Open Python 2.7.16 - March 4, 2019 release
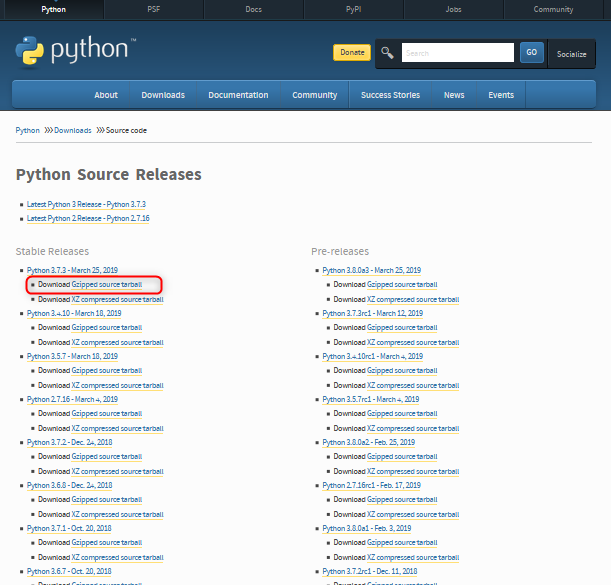Image resolution: width=611 pixels, height=585 pixels. [72, 399]
